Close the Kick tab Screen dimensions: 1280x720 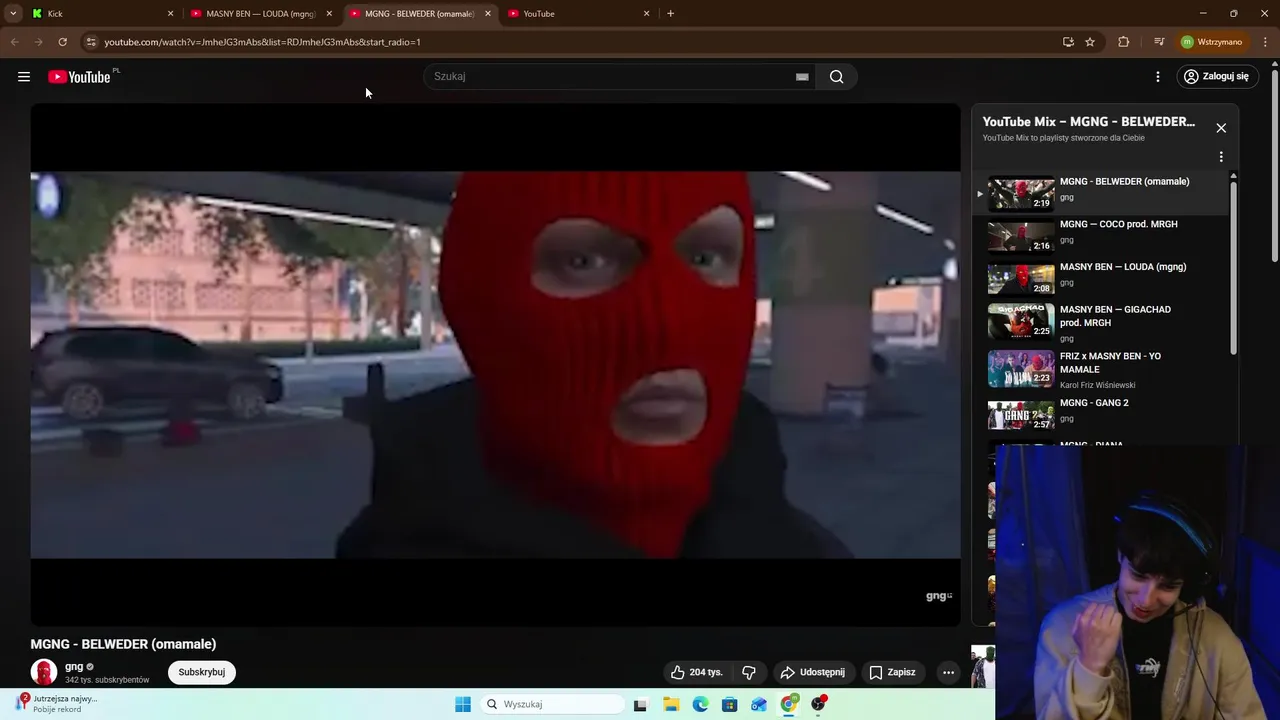pos(170,14)
